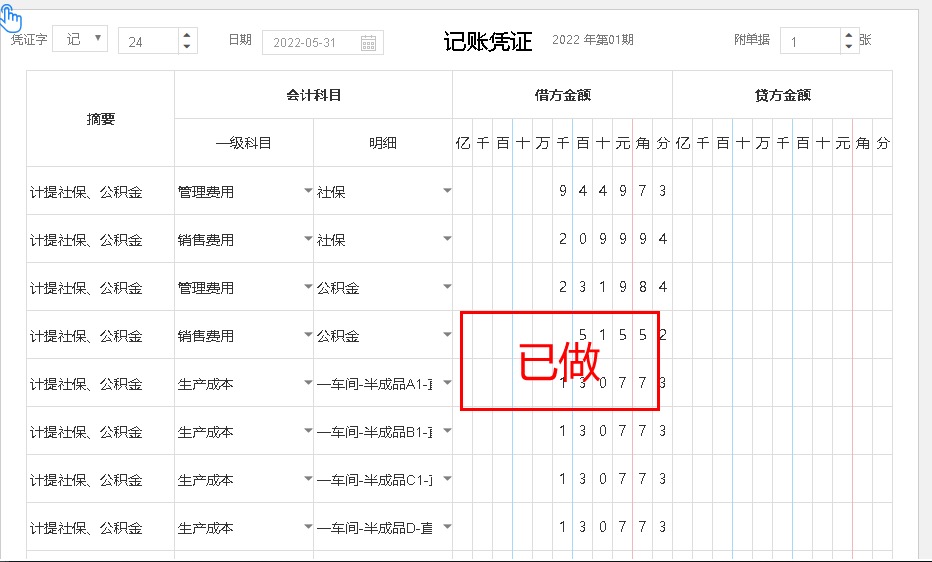Open the calendar icon in date field
The height and width of the screenshot is (562, 932).
368,42
